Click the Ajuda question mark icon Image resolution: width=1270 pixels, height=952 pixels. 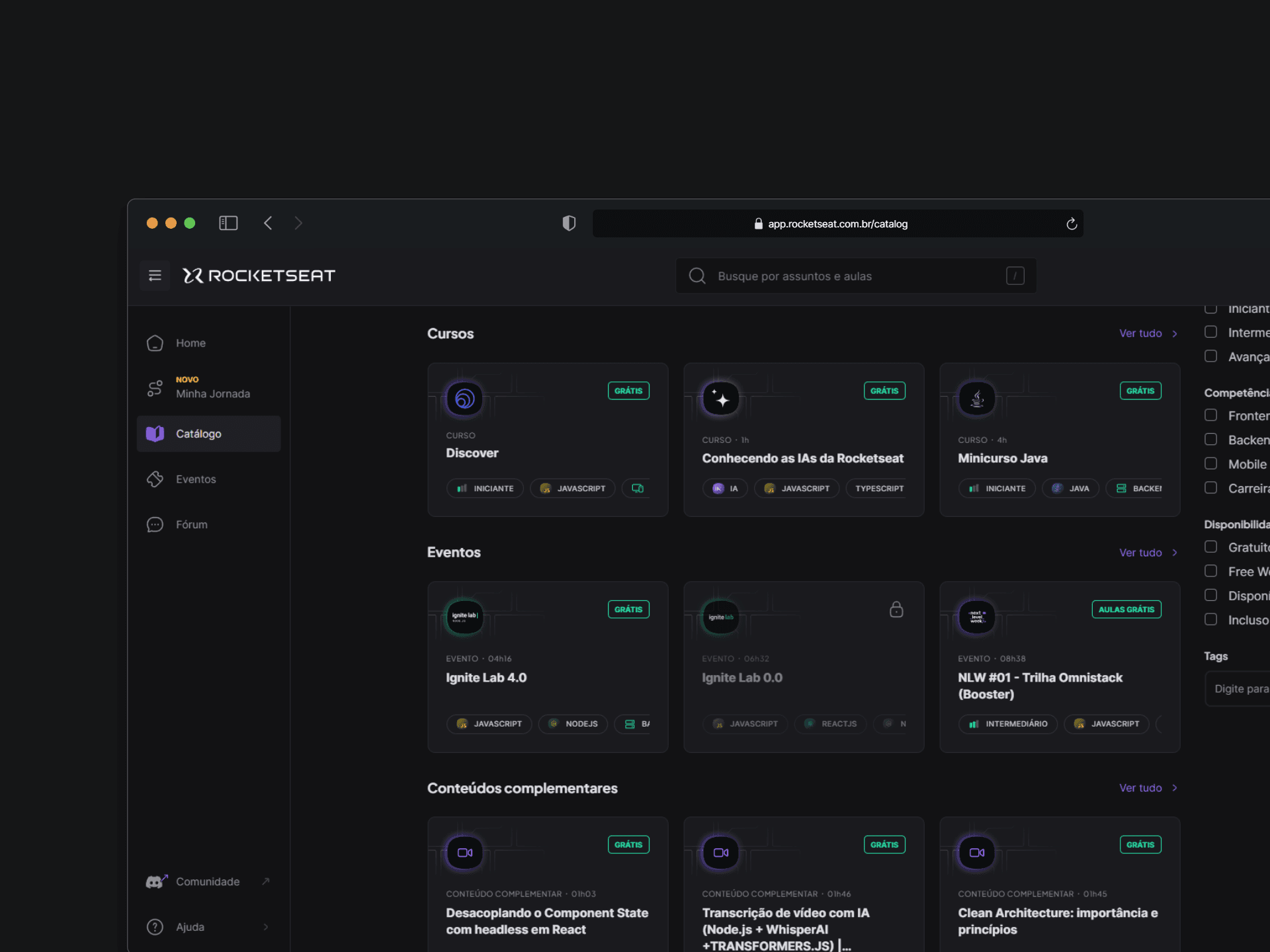(155, 927)
